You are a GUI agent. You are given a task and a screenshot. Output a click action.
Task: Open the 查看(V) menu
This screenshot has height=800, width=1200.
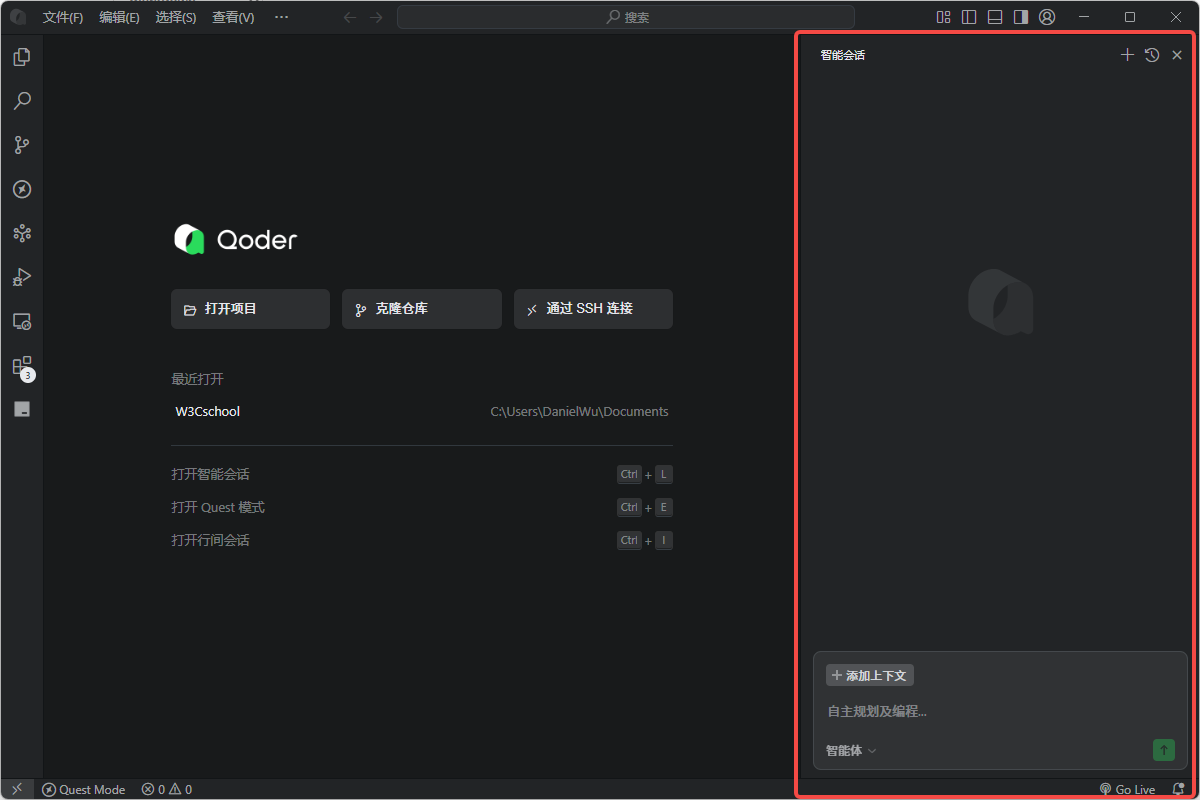(x=233, y=17)
